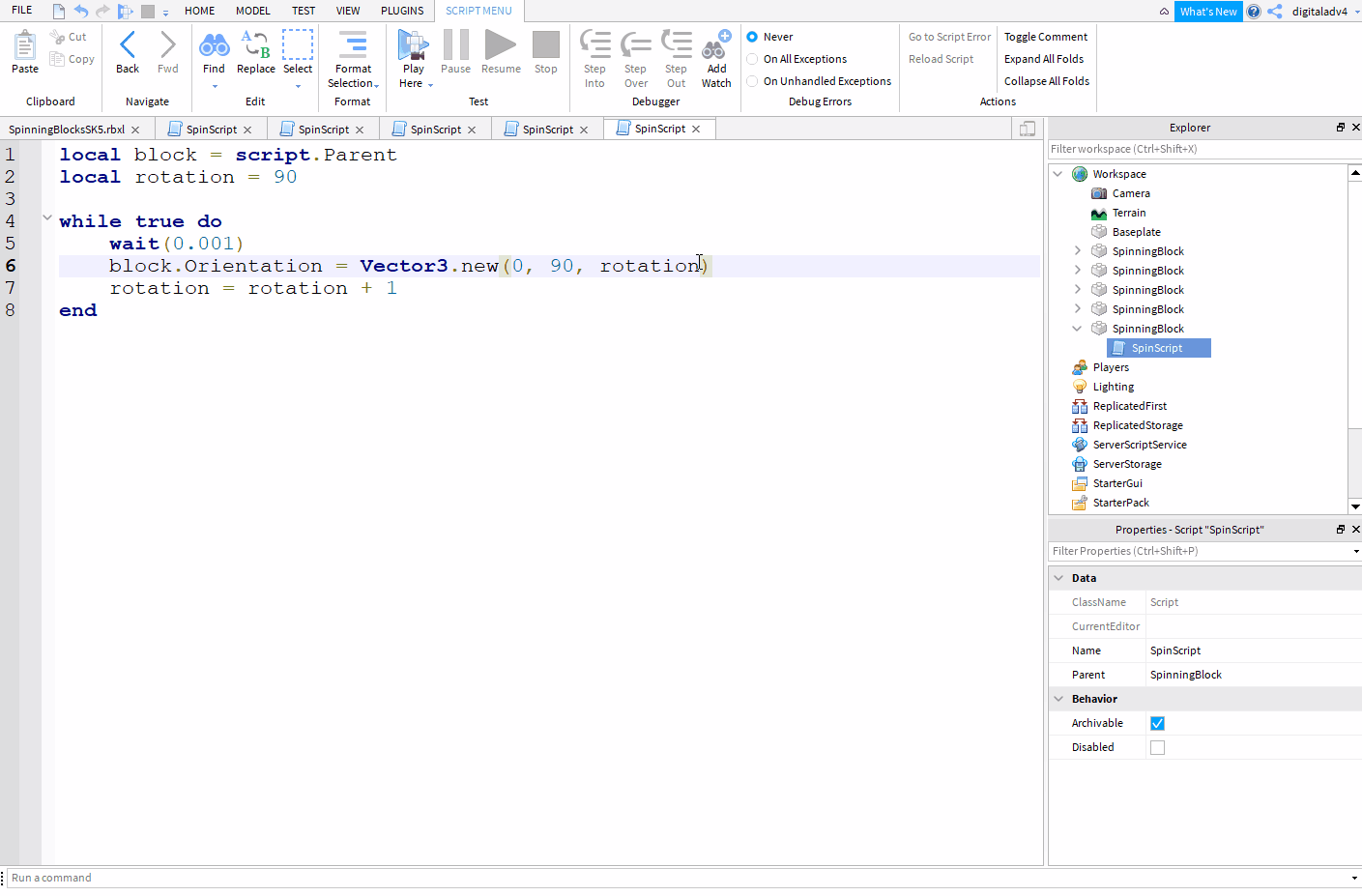Close the active SpinScript tab

pyautogui.click(x=696, y=129)
